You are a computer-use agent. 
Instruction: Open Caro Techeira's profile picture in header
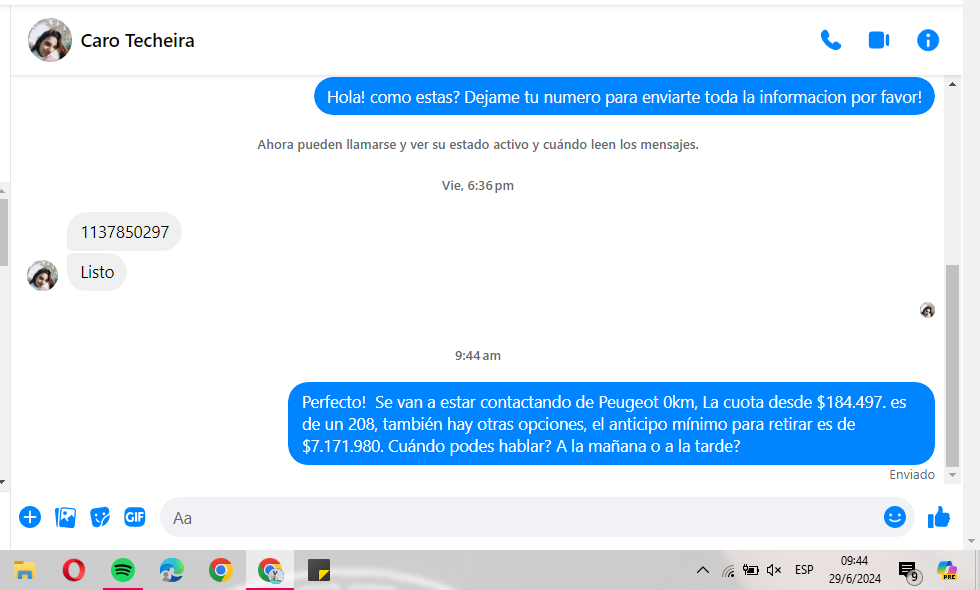pos(50,40)
